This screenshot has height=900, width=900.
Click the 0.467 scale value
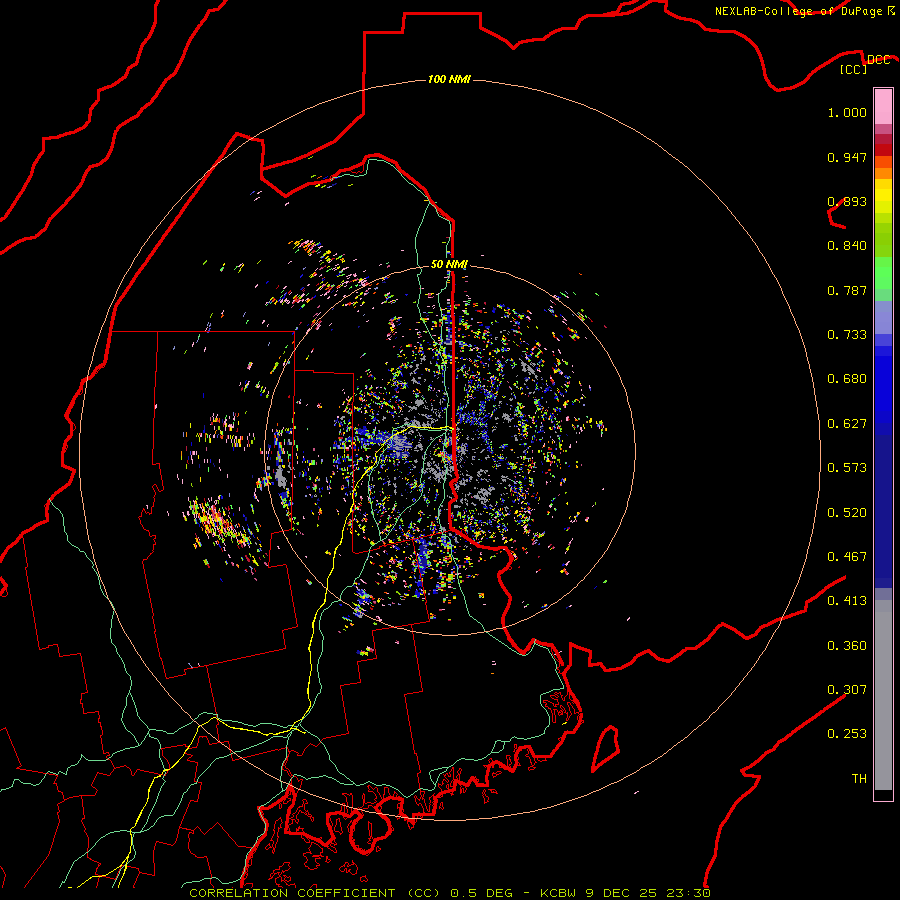coord(847,557)
